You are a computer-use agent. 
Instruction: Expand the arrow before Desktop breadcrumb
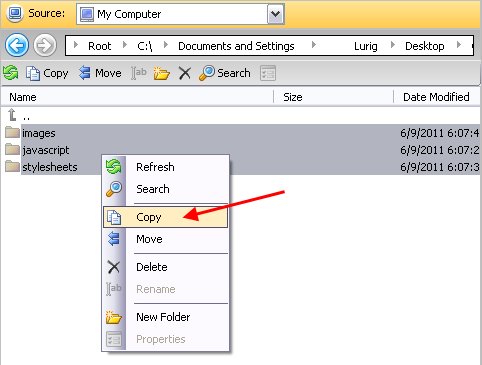[x=393, y=45]
